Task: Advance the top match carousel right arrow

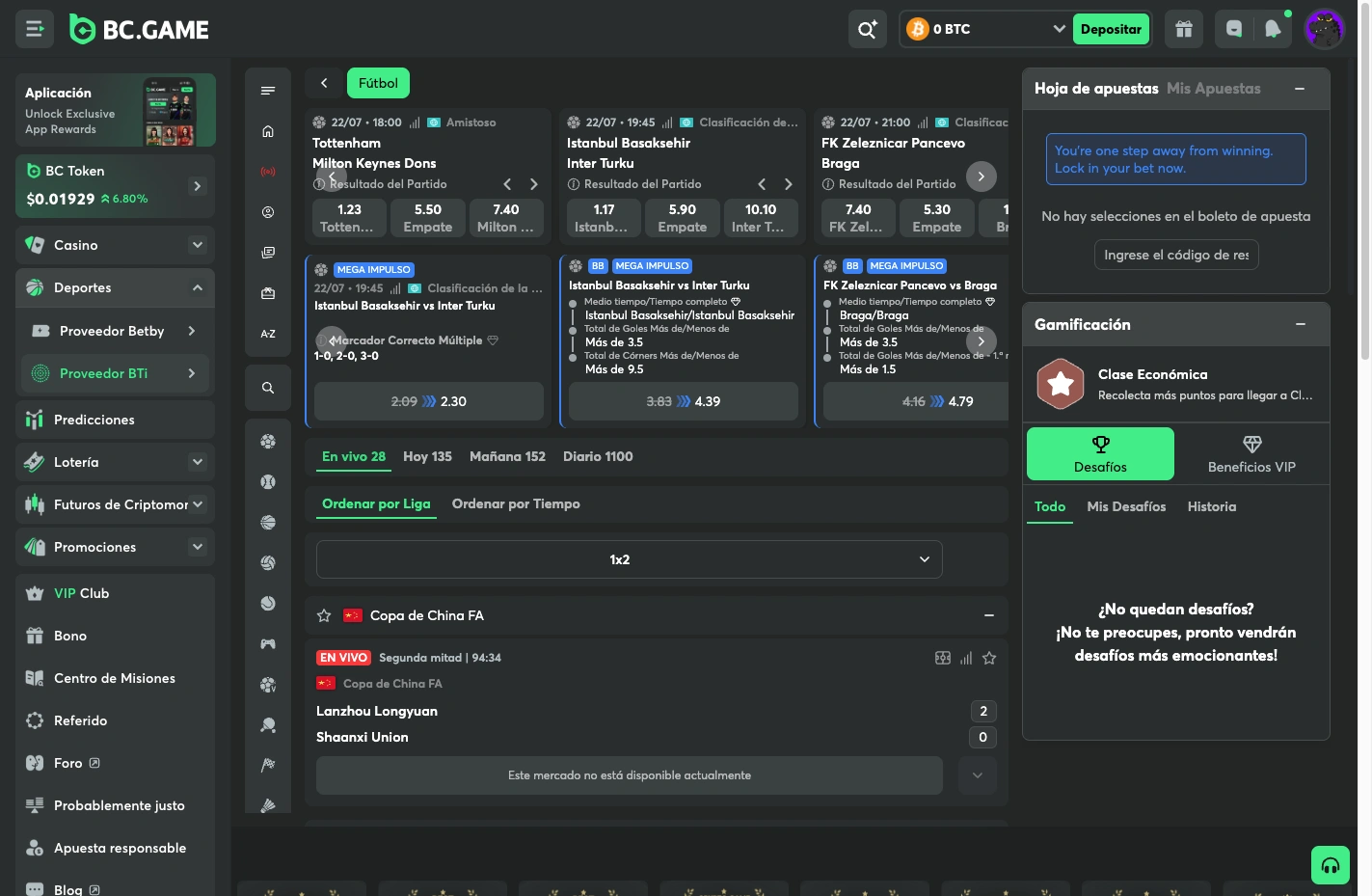Action: [x=982, y=176]
